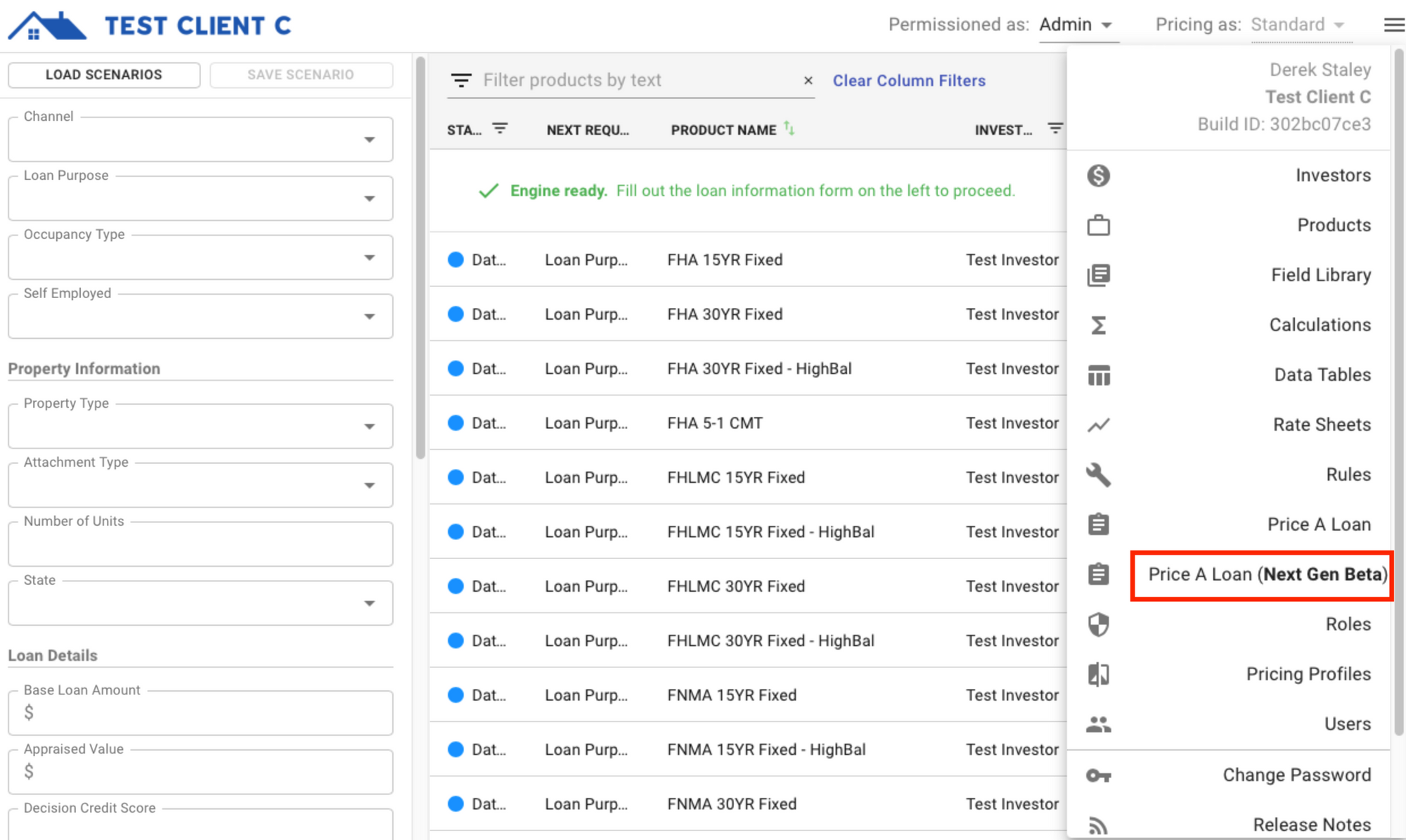Screen dimensions: 1406x840
Task: Open the Property Type dropdown
Action: click(200, 426)
